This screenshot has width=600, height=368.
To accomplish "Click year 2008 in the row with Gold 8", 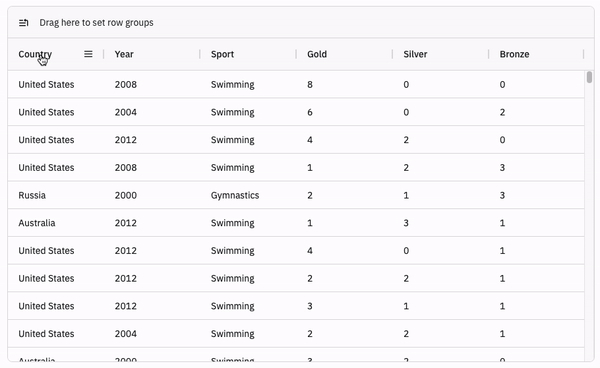I will (126, 84).
